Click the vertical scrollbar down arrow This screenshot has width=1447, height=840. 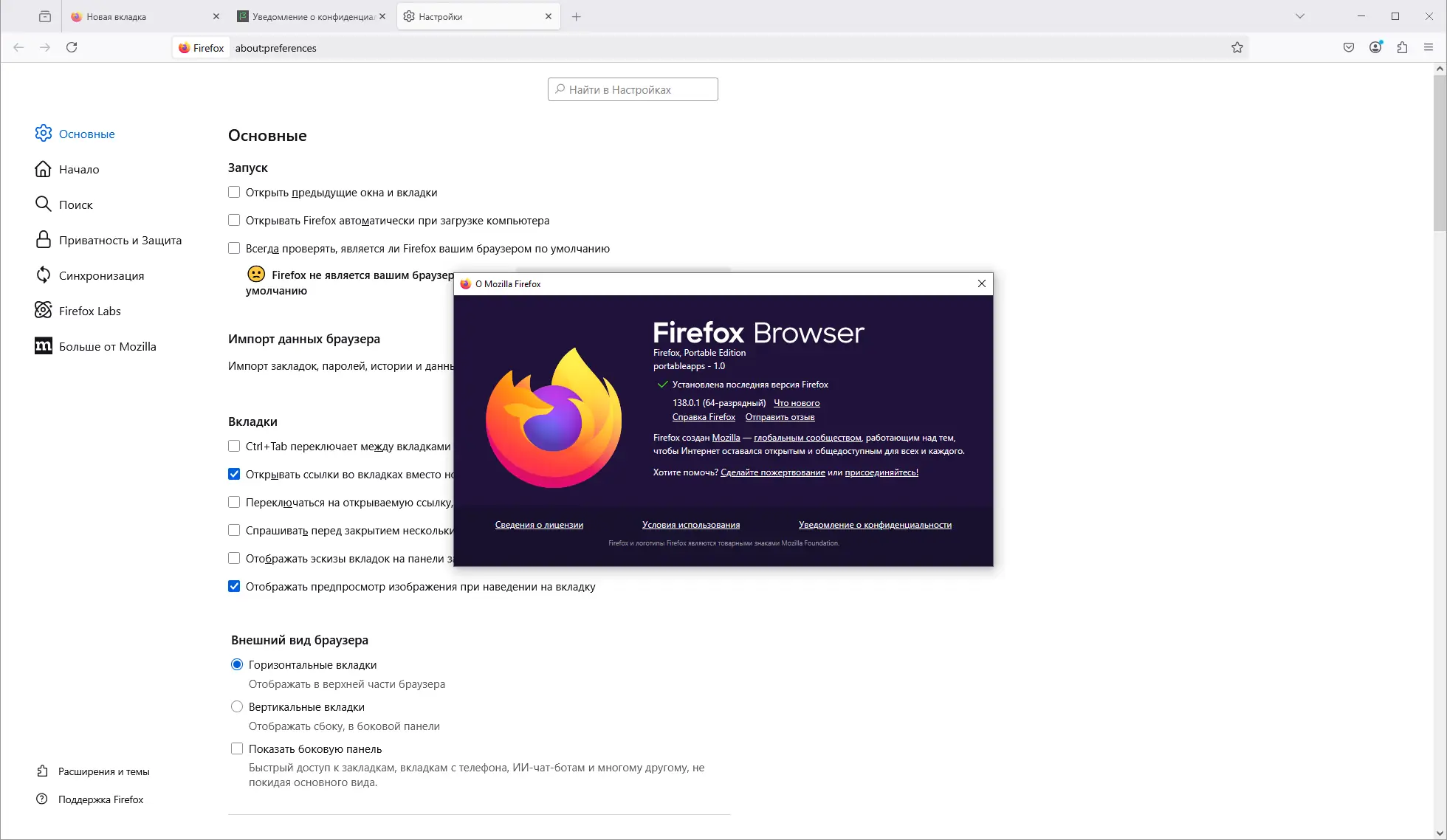point(1440,833)
